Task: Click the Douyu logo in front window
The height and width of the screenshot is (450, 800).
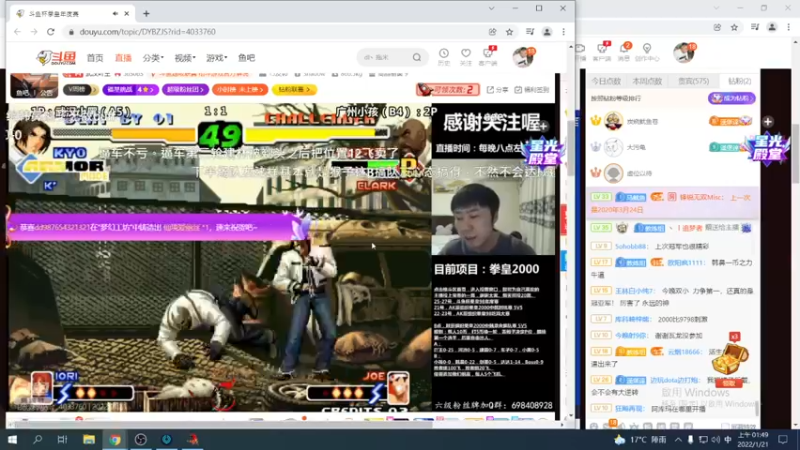Action: point(57,58)
